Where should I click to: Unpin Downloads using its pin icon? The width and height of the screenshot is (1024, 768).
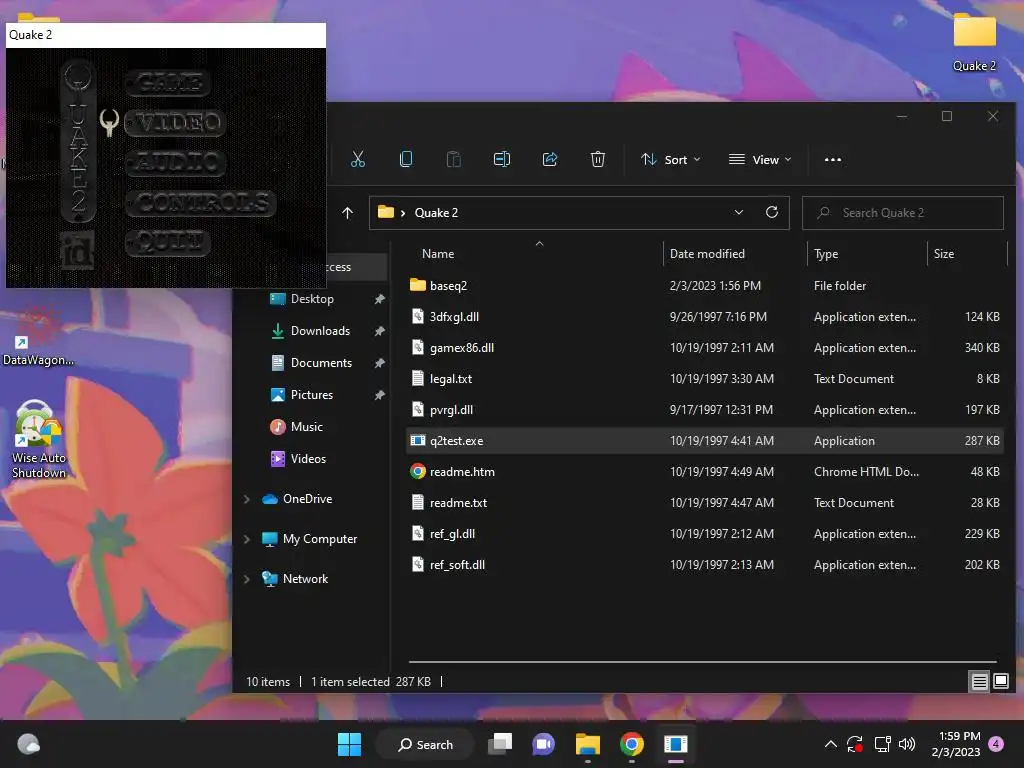pyautogui.click(x=379, y=331)
